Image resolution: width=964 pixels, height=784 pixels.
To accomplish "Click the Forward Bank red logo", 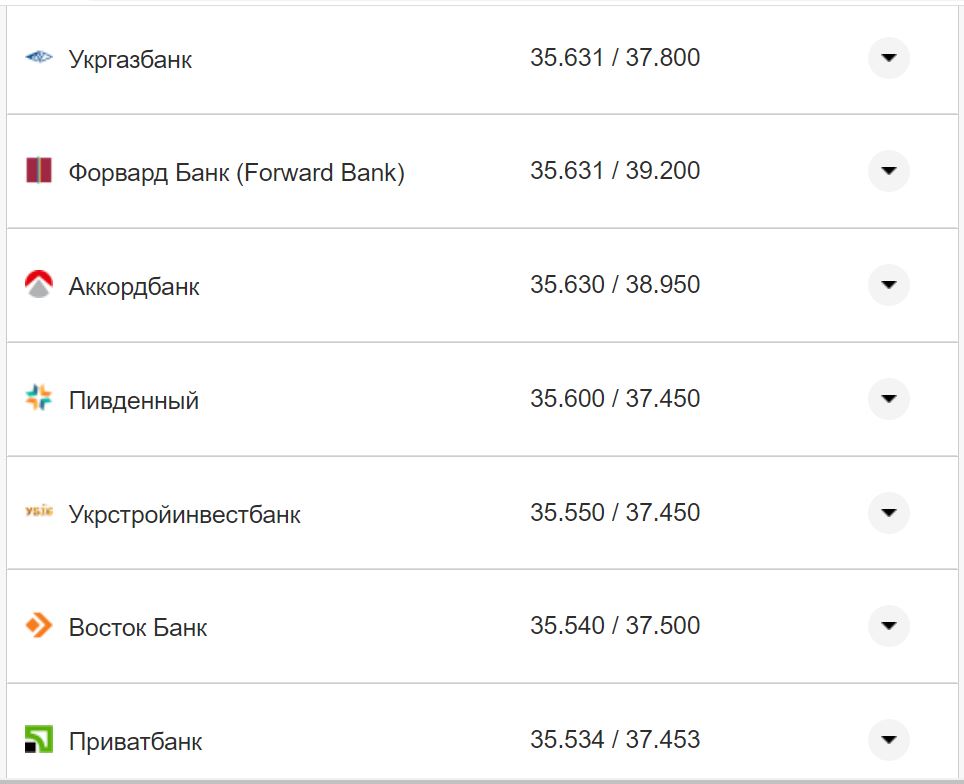I will click(38, 171).
